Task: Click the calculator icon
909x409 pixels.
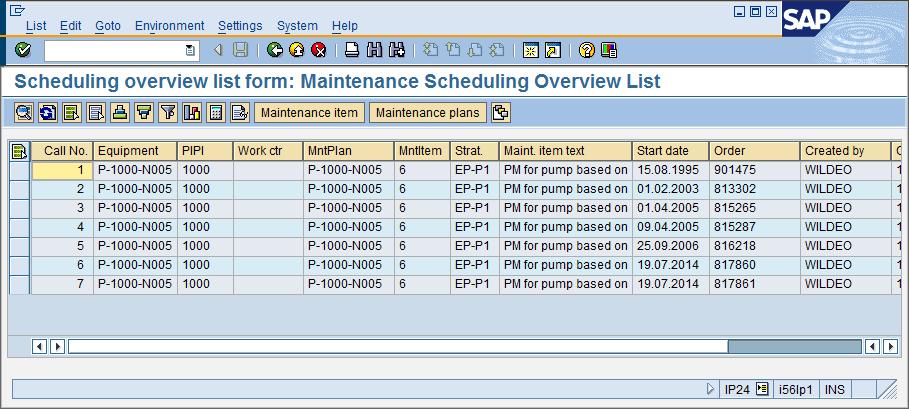Action: click(x=216, y=112)
